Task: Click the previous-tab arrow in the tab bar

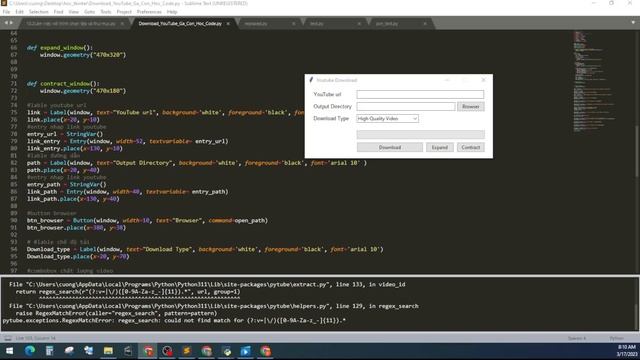Action: tap(6, 23)
